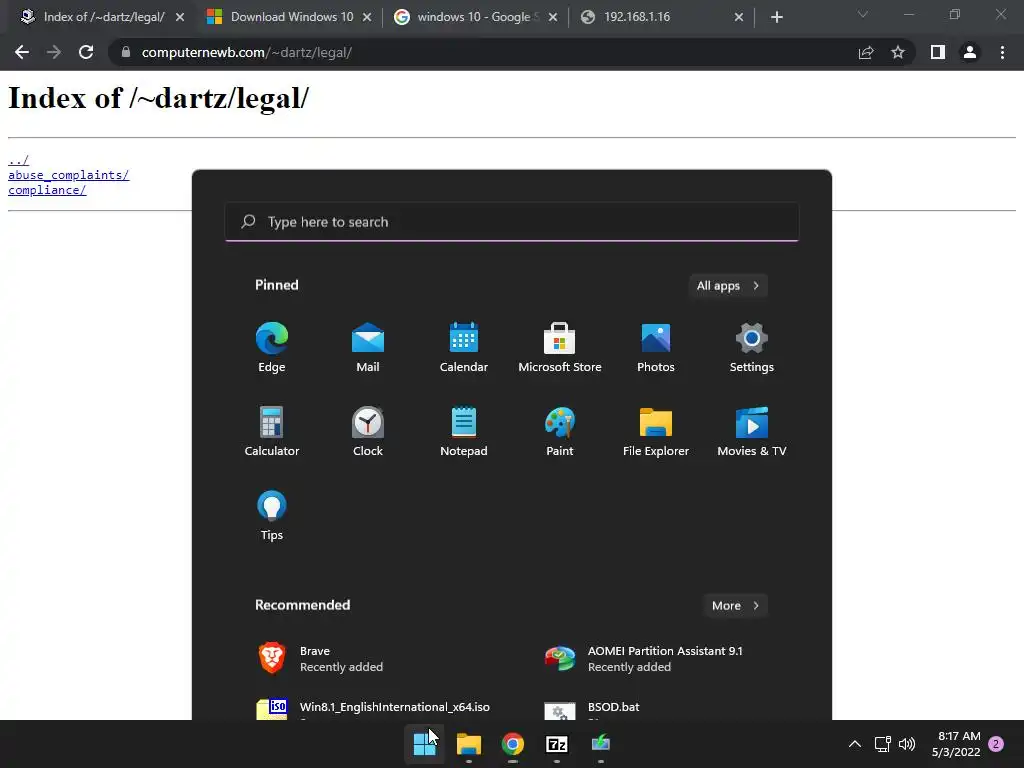Close the 192.168.1.16 tab
Viewport: 1024px width, 768px height.
[x=739, y=17]
